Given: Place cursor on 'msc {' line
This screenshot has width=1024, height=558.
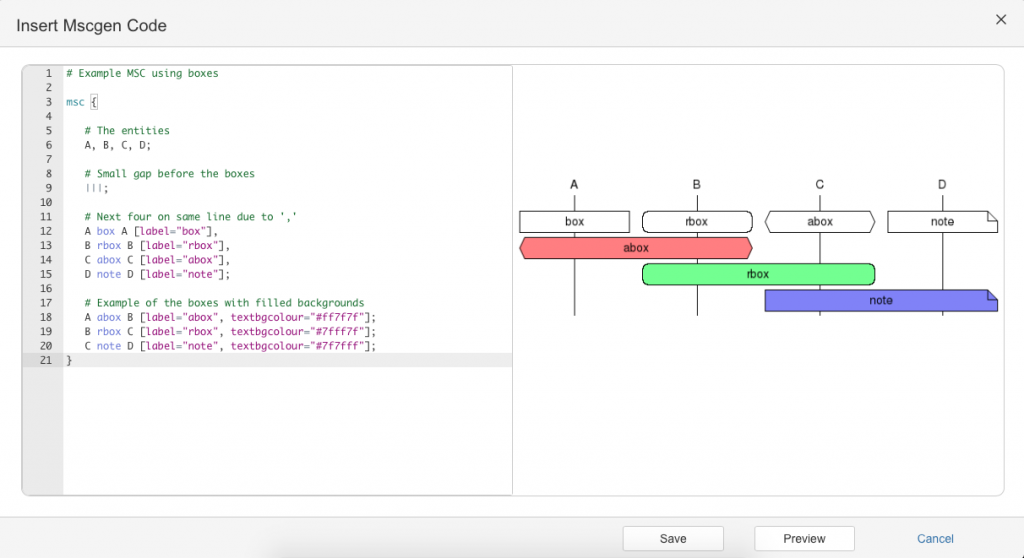Looking at the screenshot, I should point(82,102).
